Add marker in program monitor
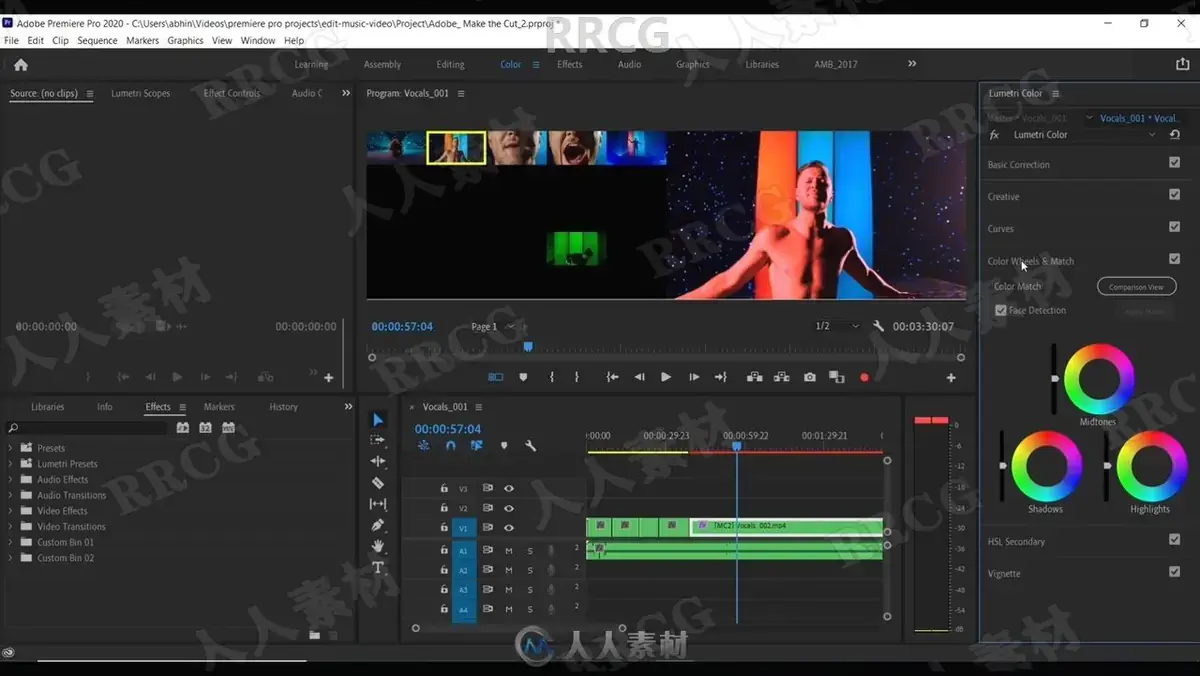Image resolution: width=1200 pixels, height=676 pixels. tap(523, 377)
